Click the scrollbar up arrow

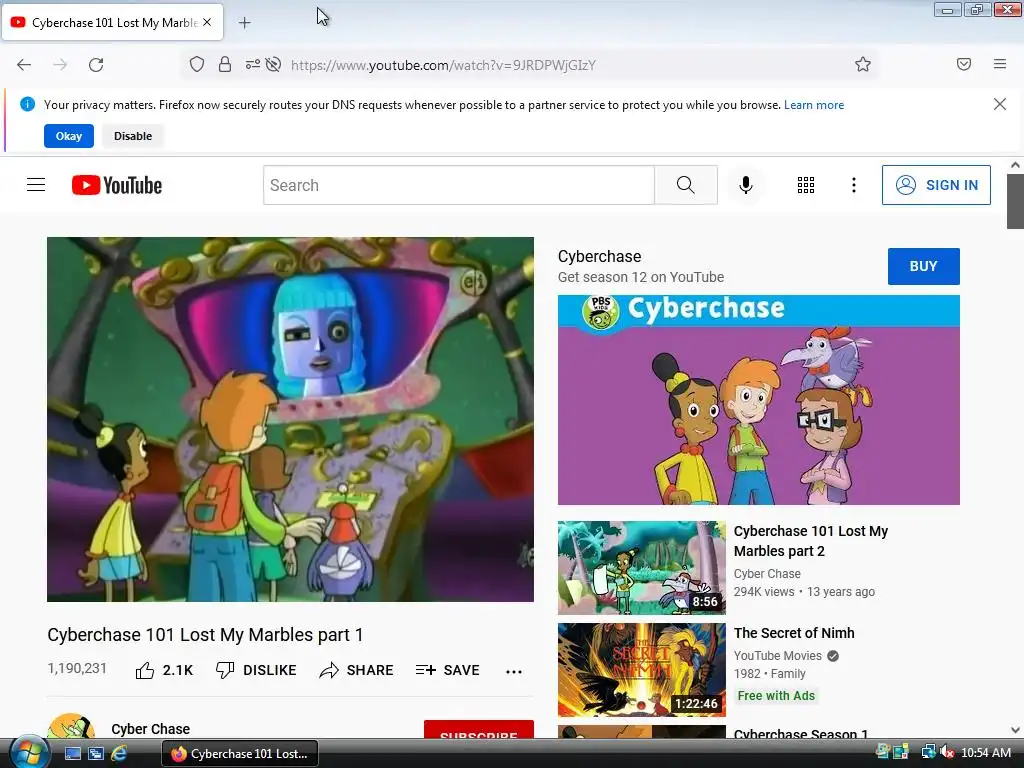(1015, 165)
